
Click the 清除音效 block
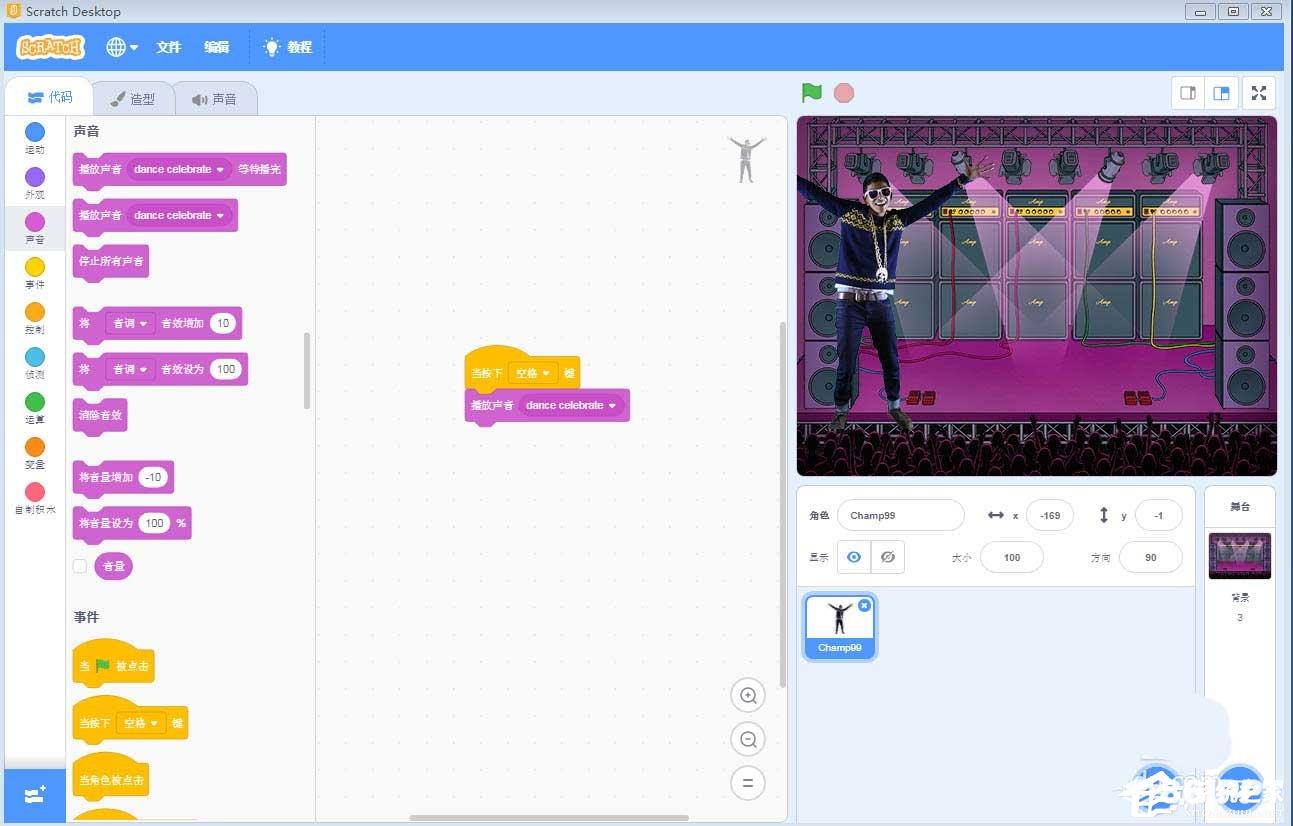[x=100, y=417]
